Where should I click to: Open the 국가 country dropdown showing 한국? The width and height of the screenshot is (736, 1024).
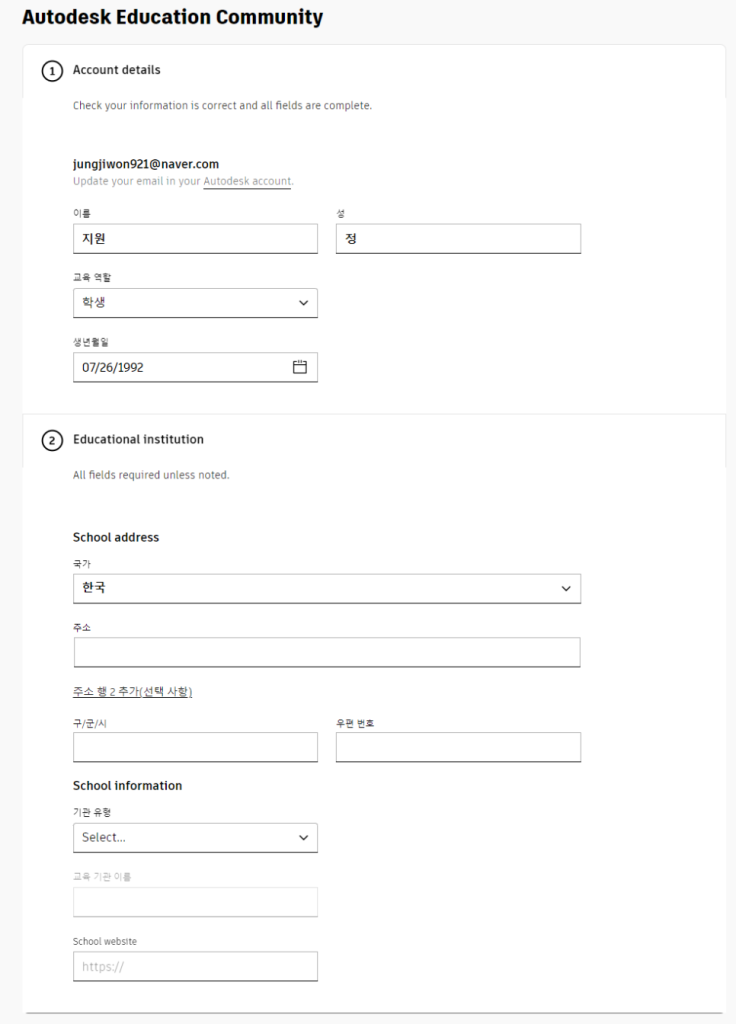click(327, 588)
